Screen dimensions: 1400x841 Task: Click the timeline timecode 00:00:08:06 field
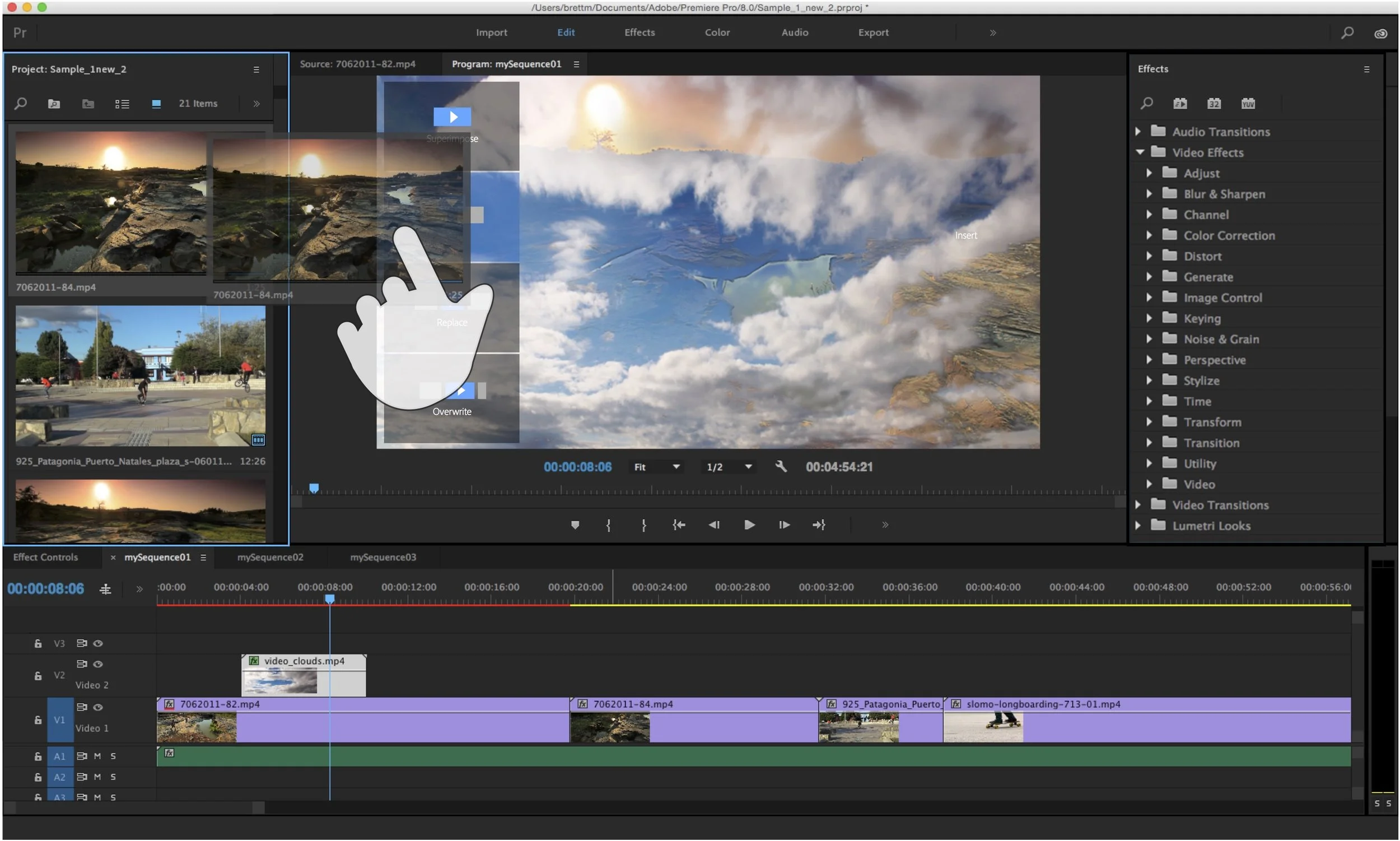pyautogui.click(x=45, y=589)
